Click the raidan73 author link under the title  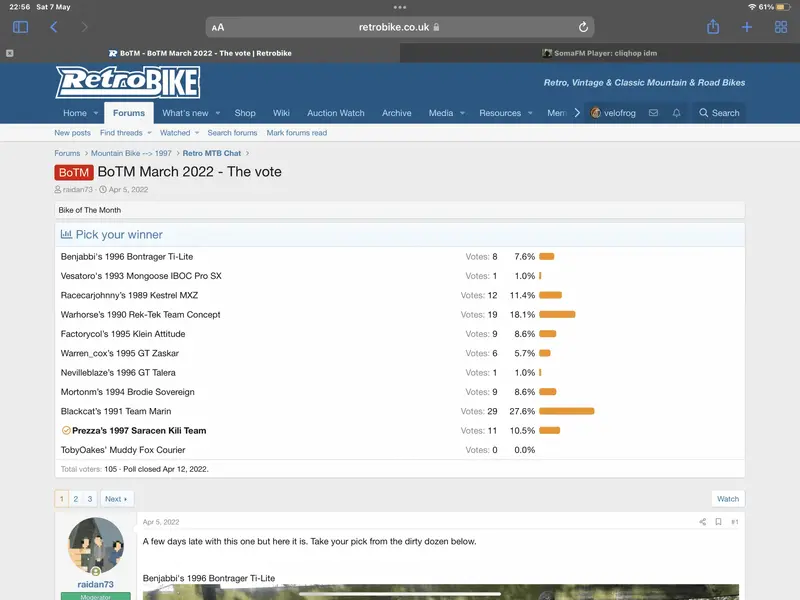[78, 189]
